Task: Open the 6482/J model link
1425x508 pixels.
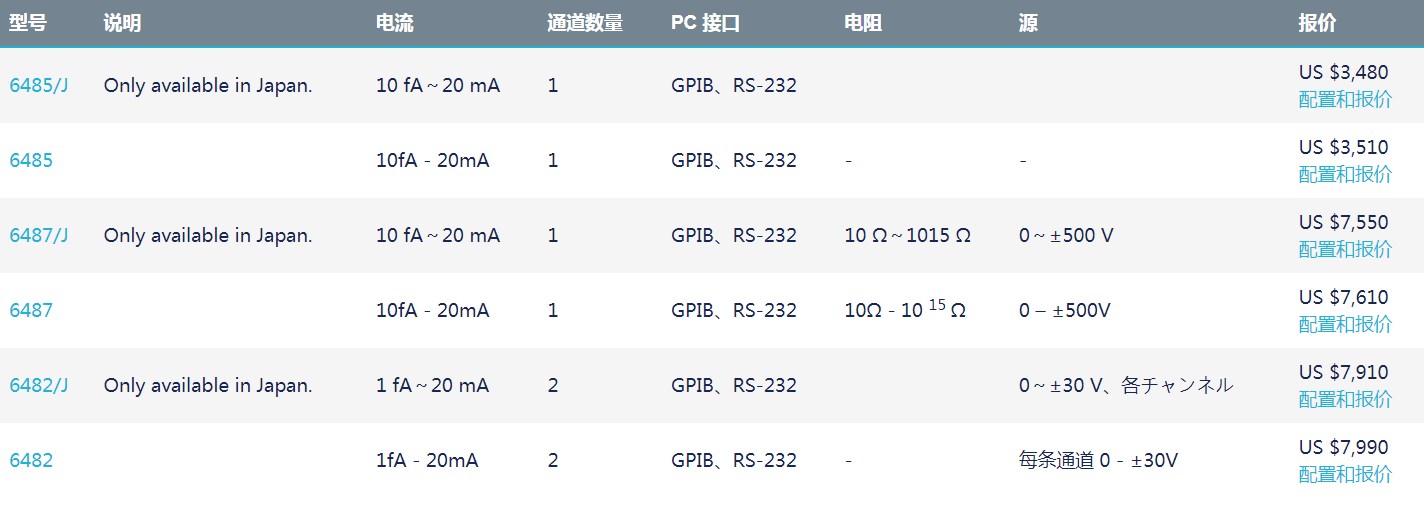Action: point(39,386)
